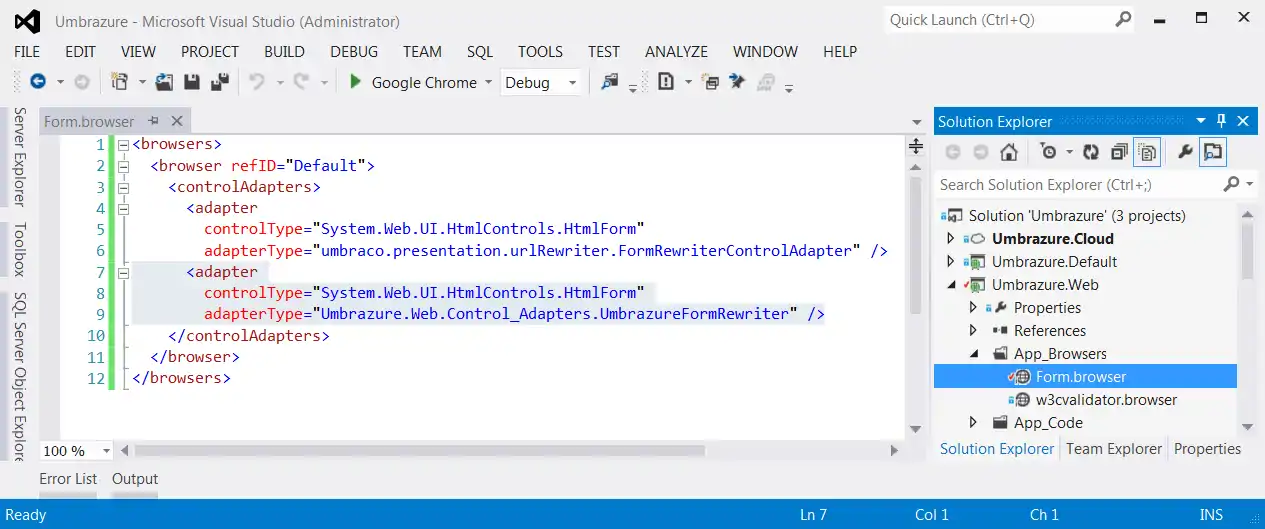Click Pending Changes Filter clock icon
Image resolution: width=1265 pixels, height=529 pixels.
[x=1048, y=152]
